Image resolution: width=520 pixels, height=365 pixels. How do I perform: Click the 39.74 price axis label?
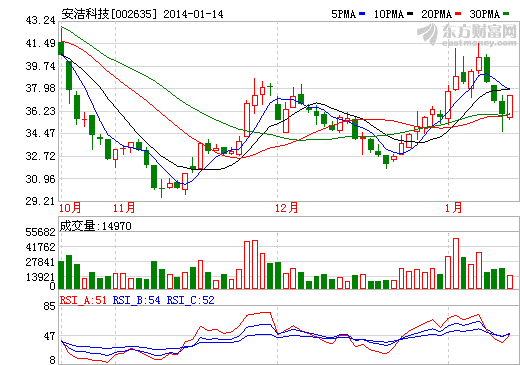(40, 66)
